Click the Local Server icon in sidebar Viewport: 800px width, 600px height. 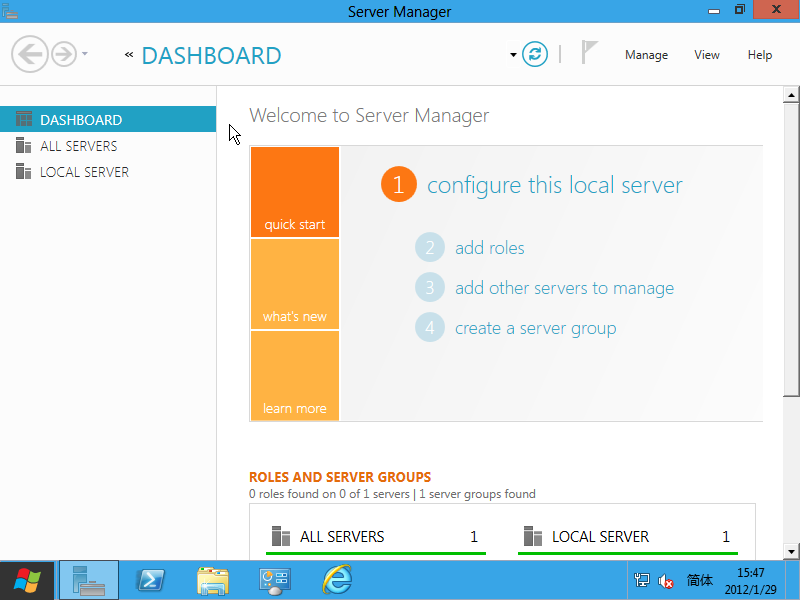(23, 171)
